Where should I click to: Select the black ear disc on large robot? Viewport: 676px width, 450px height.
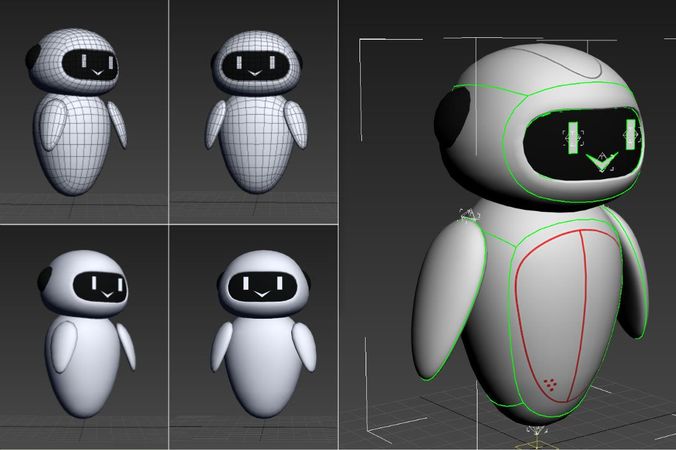point(453,119)
